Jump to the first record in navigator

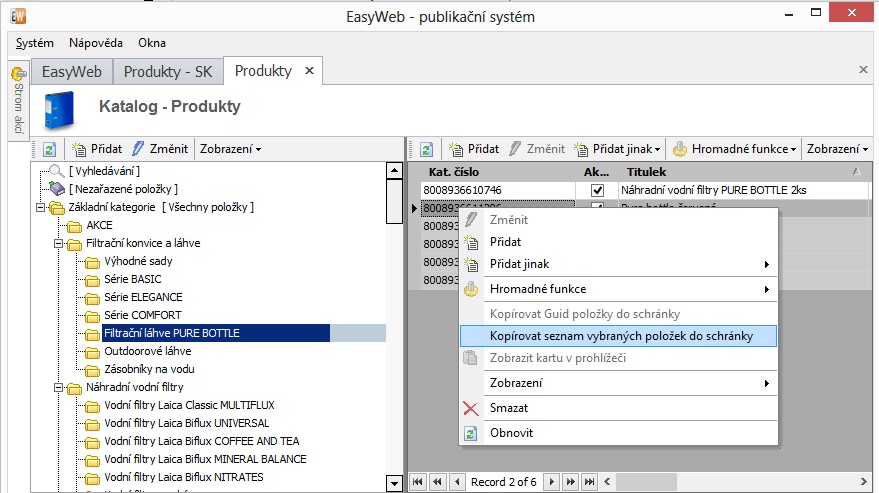click(418, 482)
